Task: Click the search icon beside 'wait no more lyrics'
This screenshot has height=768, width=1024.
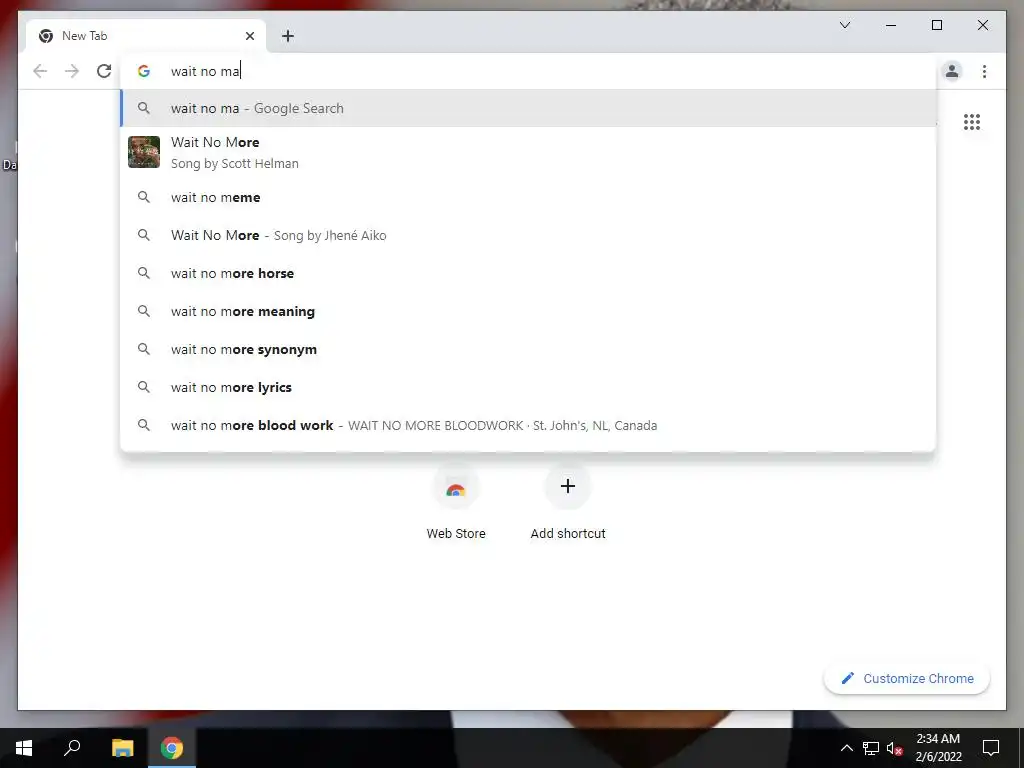Action: [x=144, y=387]
